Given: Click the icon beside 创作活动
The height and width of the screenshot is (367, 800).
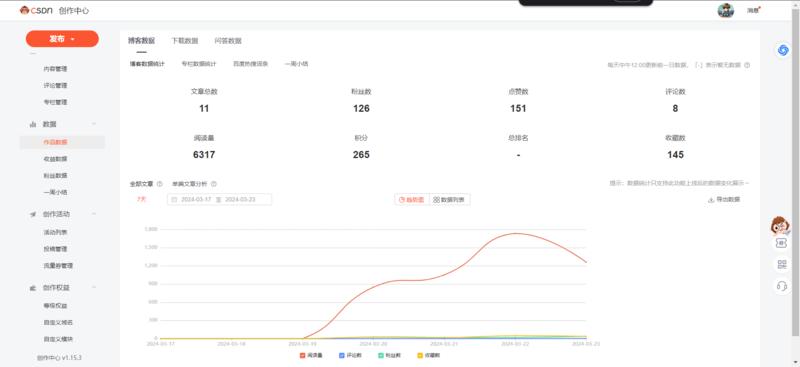Looking at the screenshot, I should tap(33, 214).
